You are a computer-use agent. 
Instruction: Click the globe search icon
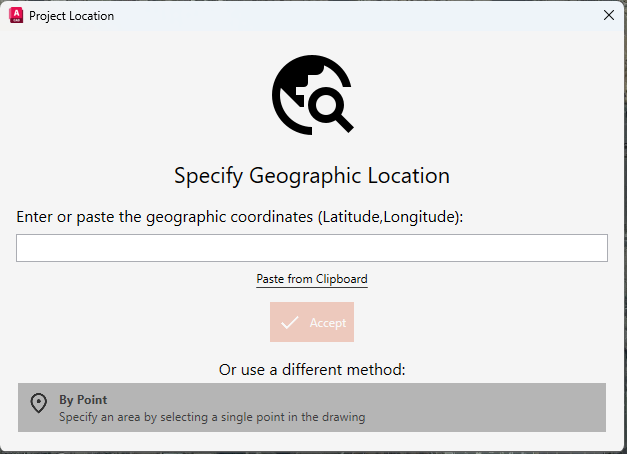(x=313, y=95)
